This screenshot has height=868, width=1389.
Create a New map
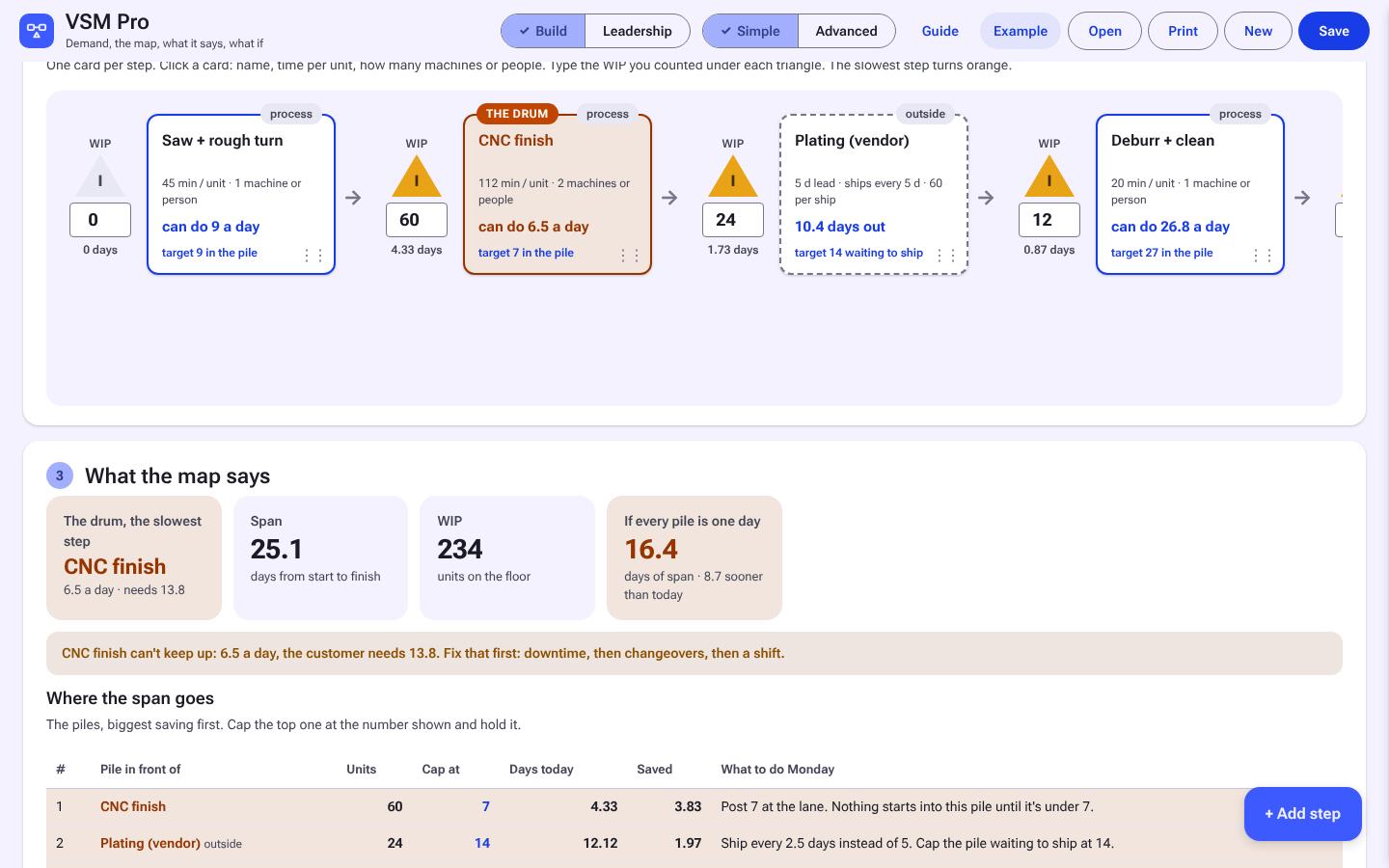1258,31
